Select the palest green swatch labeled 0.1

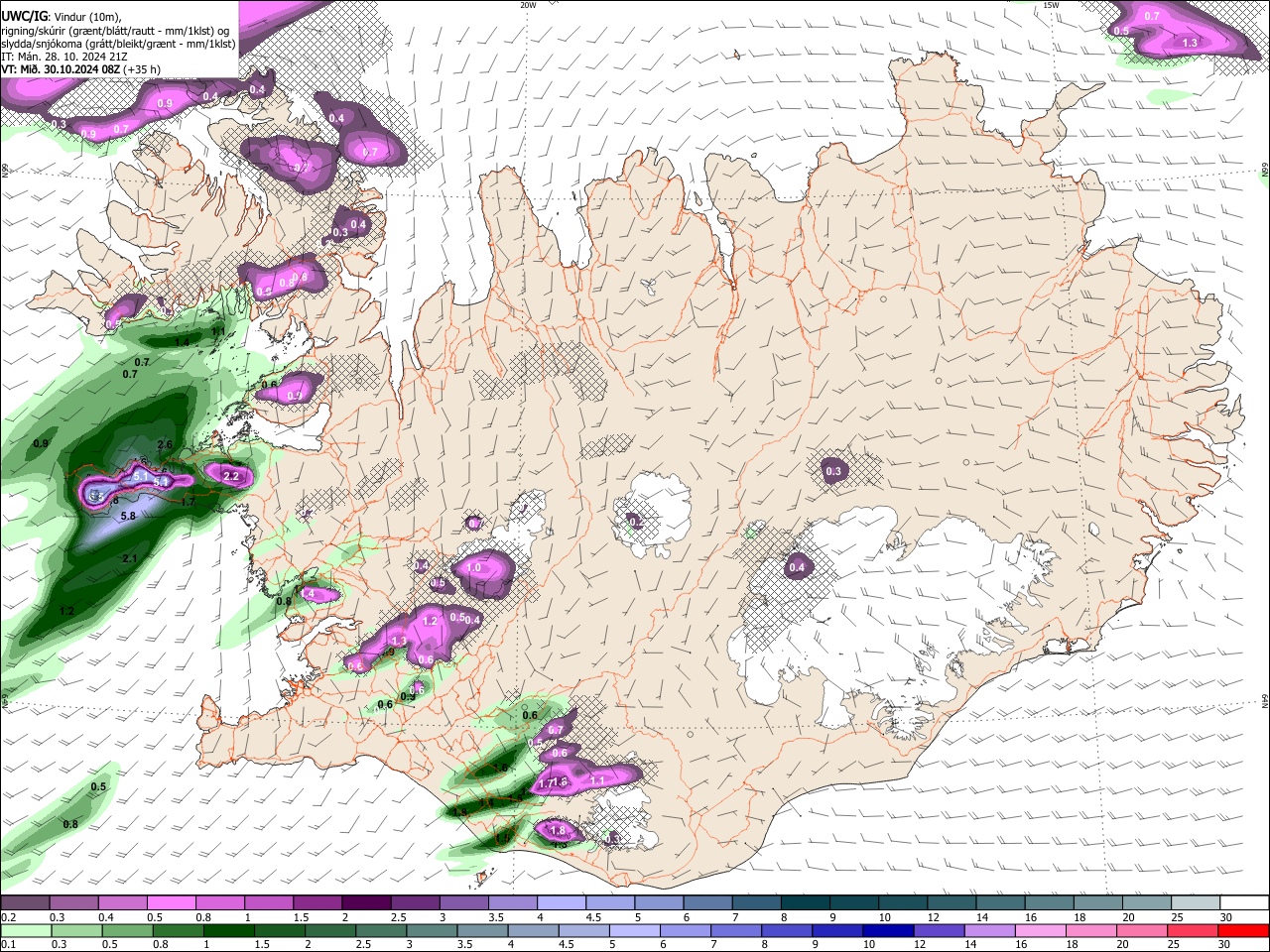(x=24, y=930)
